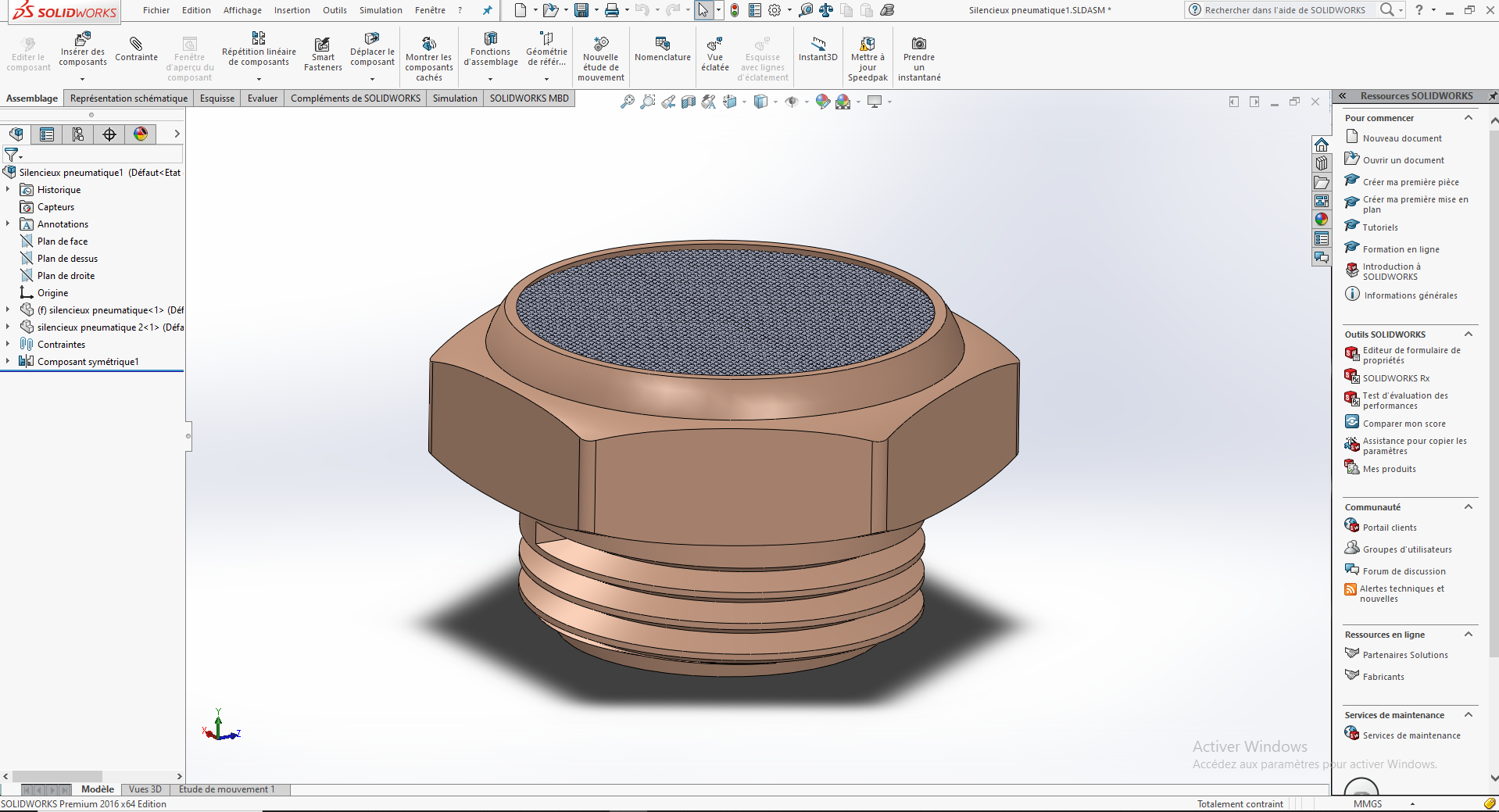The width and height of the screenshot is (1499, 812).
Task: Select the Contrainte mate tool
Action: (136, 48)
